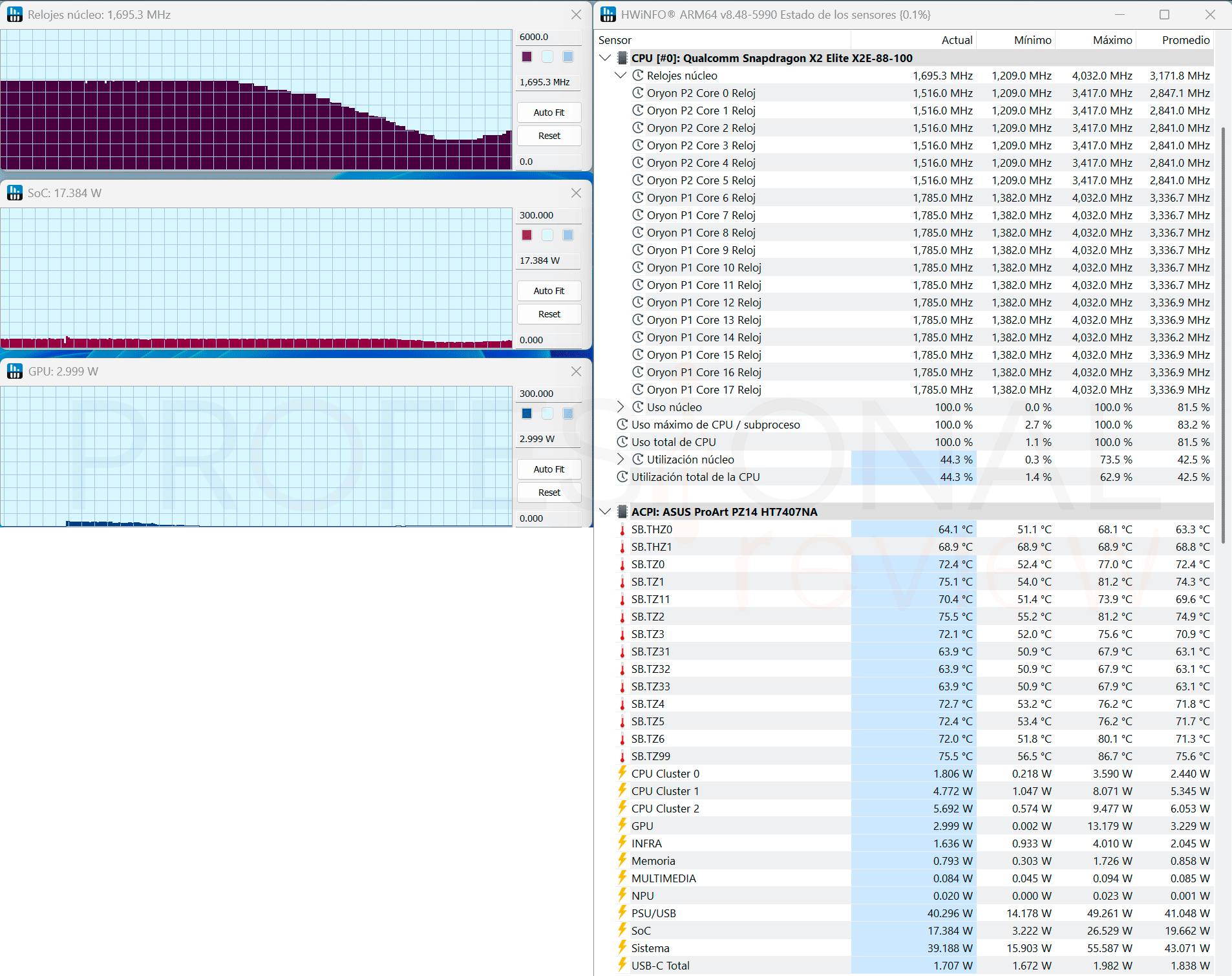
Task: Click the lightning icon next to PSU/USB
Action: click(x=622, y=913)
